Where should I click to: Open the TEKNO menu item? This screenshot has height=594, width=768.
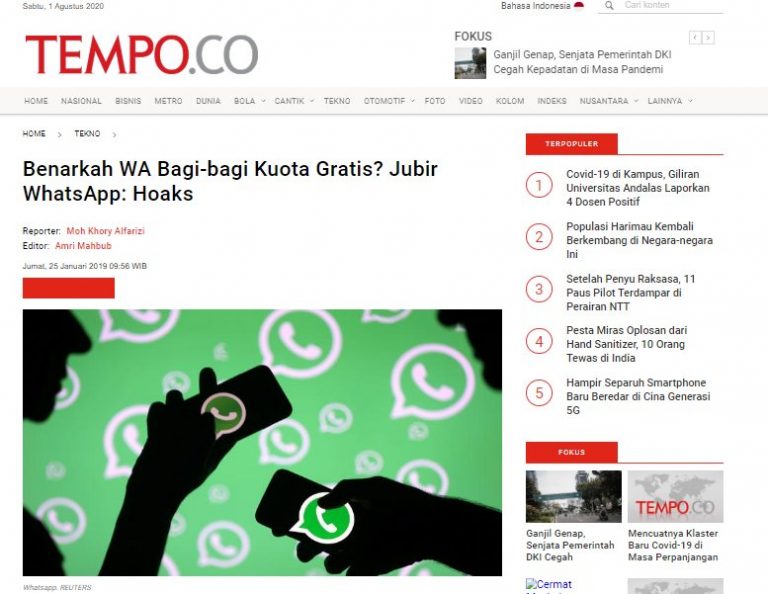click(x=337, y=101)
